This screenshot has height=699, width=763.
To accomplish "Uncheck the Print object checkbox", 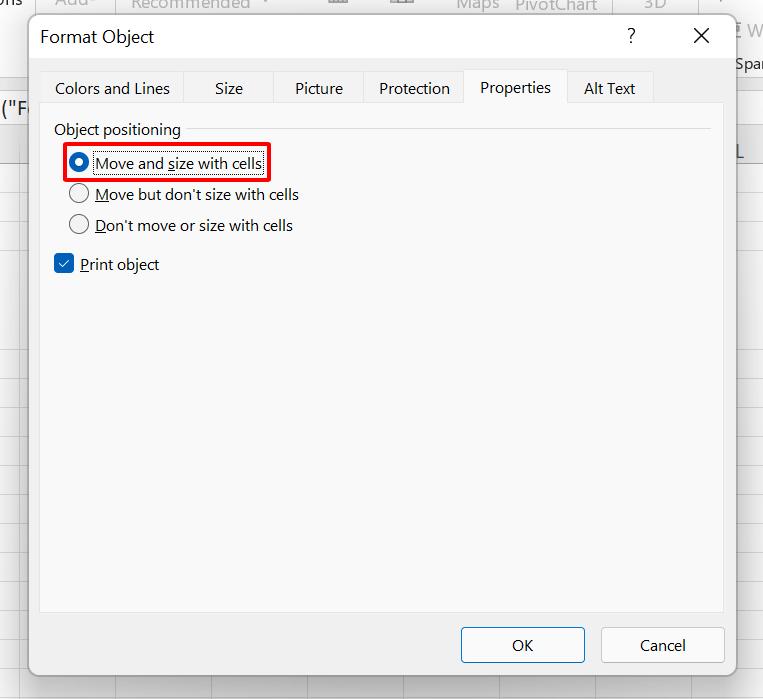I will coord(65,264).
